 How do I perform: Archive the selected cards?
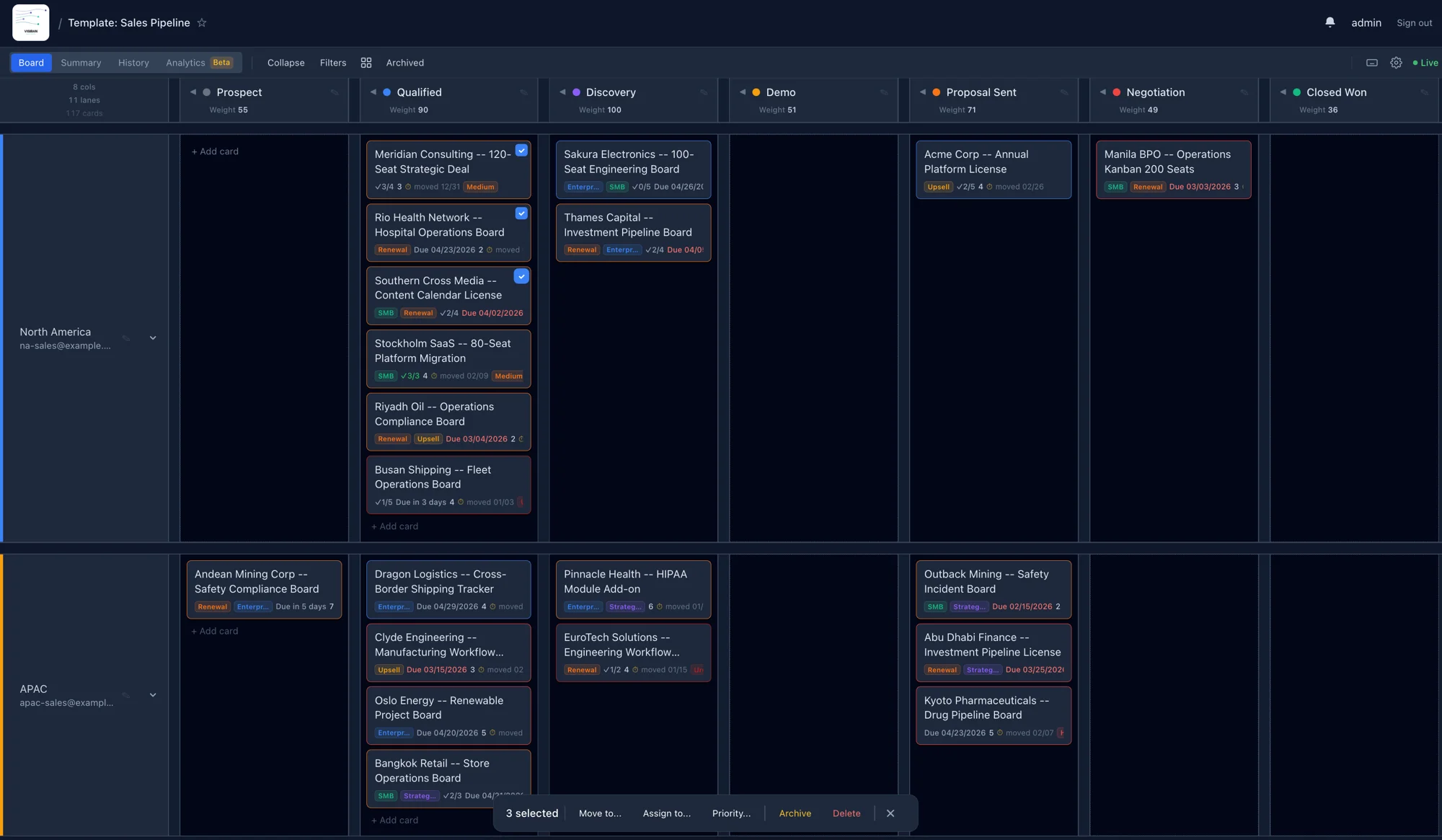[795, 813]
